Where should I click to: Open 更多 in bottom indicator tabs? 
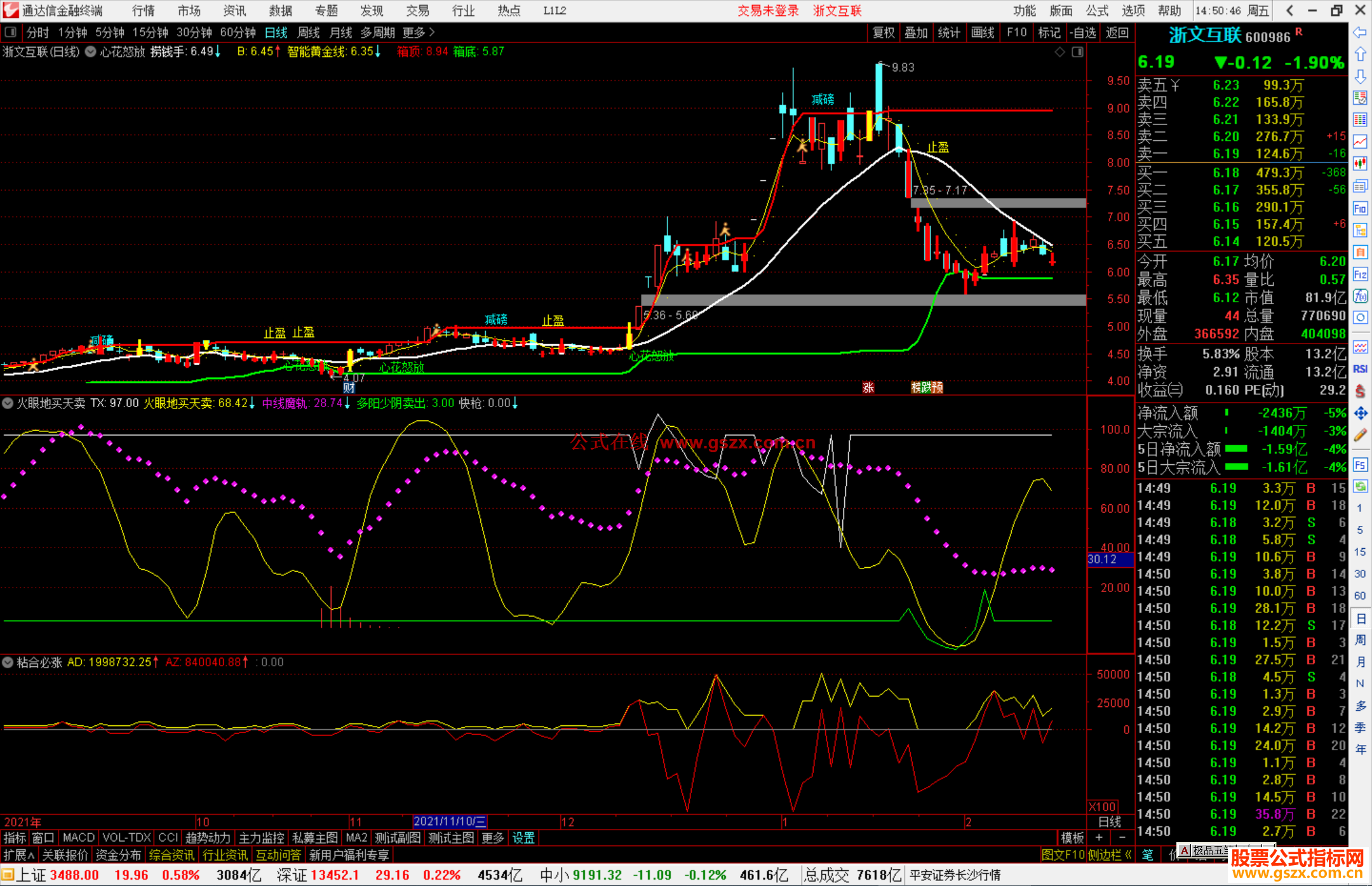pyautogui.click(x=493, y=838)
